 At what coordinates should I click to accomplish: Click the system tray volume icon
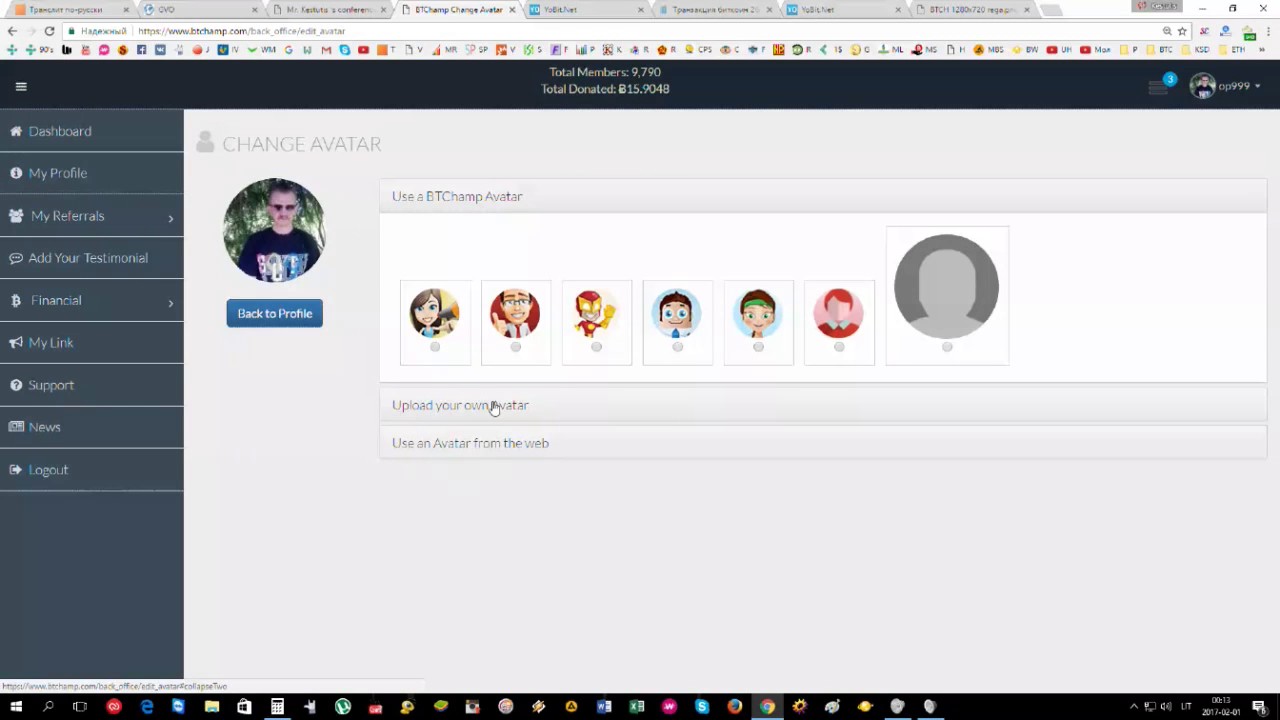click(1165, 707)
